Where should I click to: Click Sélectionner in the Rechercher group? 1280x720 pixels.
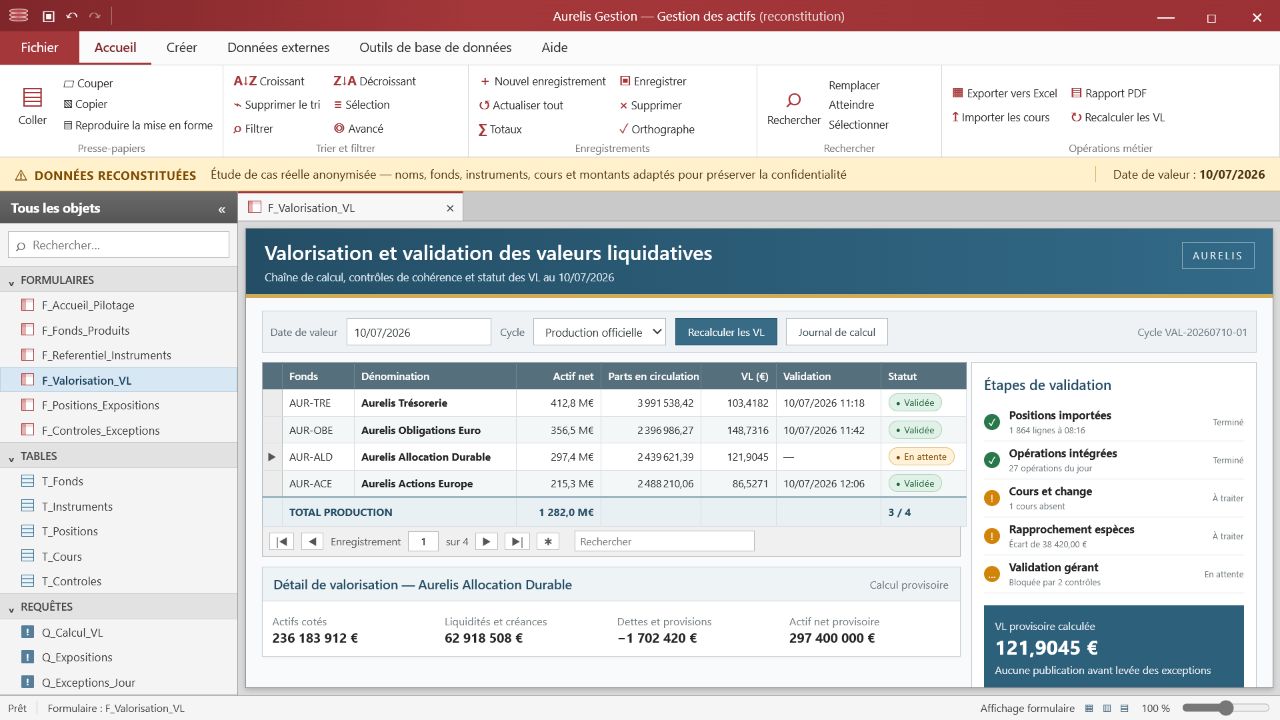click(x=858, y=125)
